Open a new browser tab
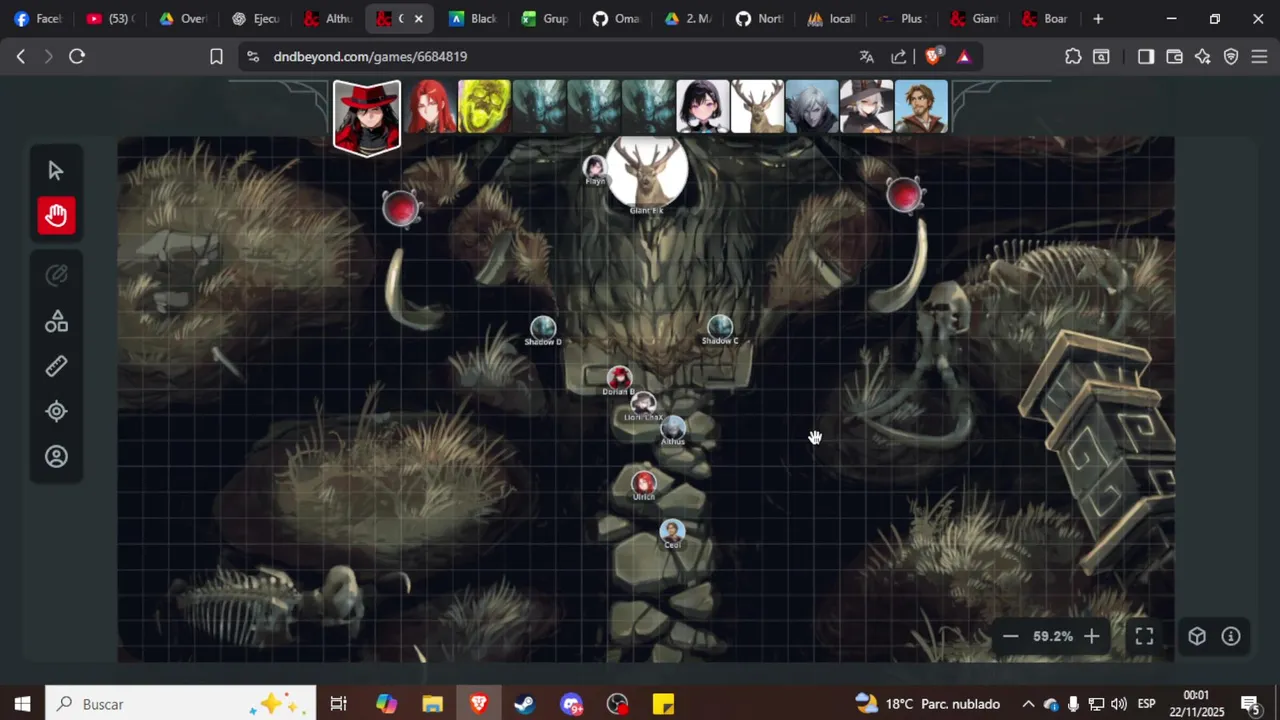The height and width of the screenshot is (720, 1280). (1098, 19)
